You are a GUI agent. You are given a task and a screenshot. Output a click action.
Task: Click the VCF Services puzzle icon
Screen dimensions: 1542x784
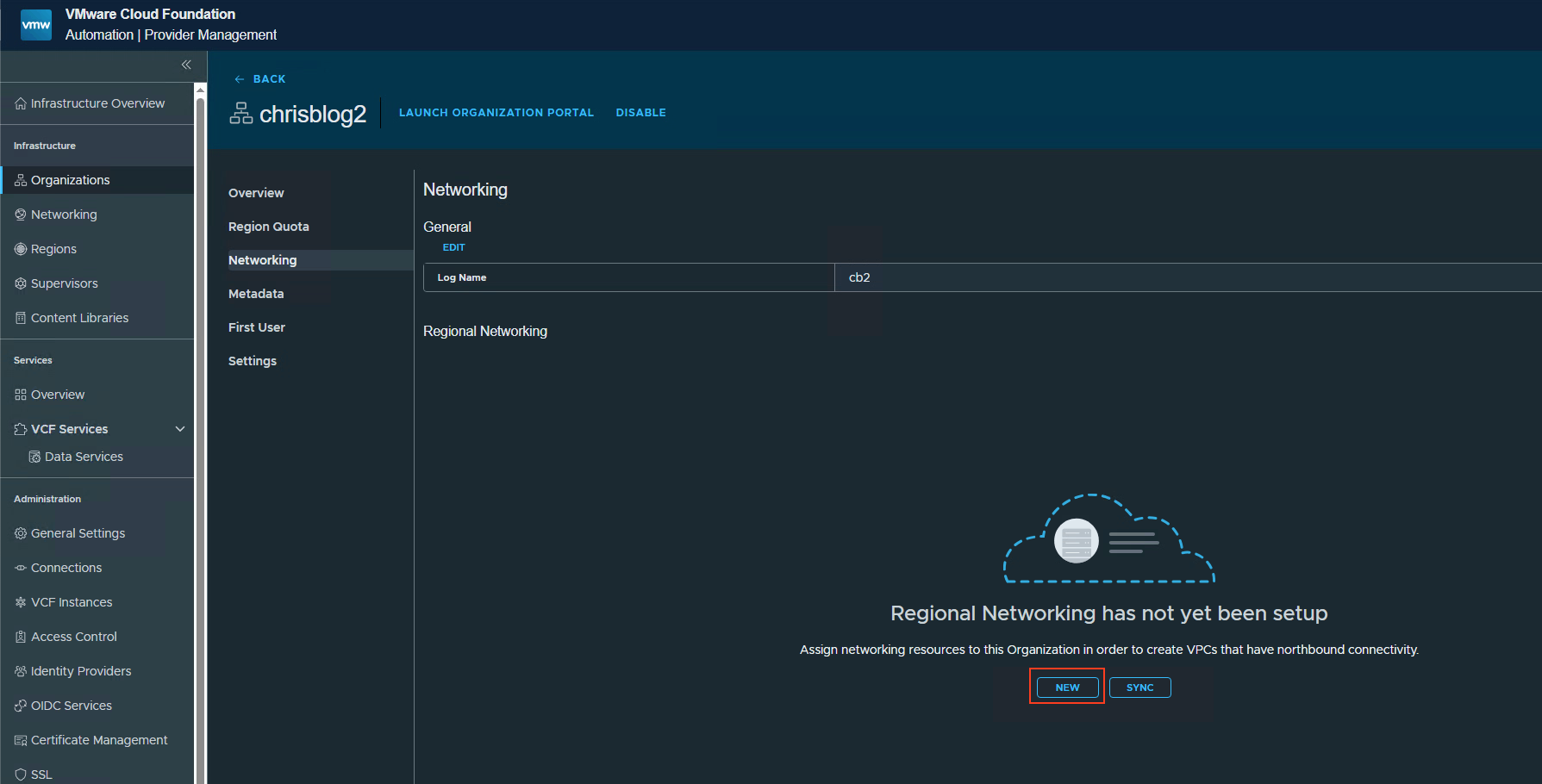[21, 429]
